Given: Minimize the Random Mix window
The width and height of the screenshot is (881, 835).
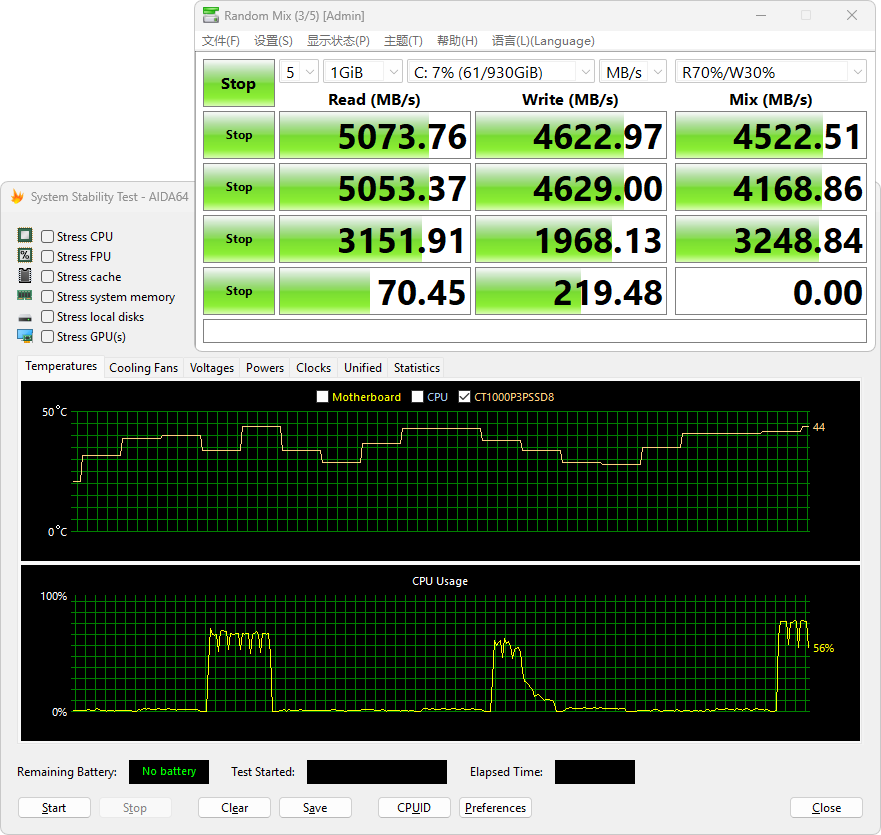Looking at the screenshot, I should (x=761, y=15).
